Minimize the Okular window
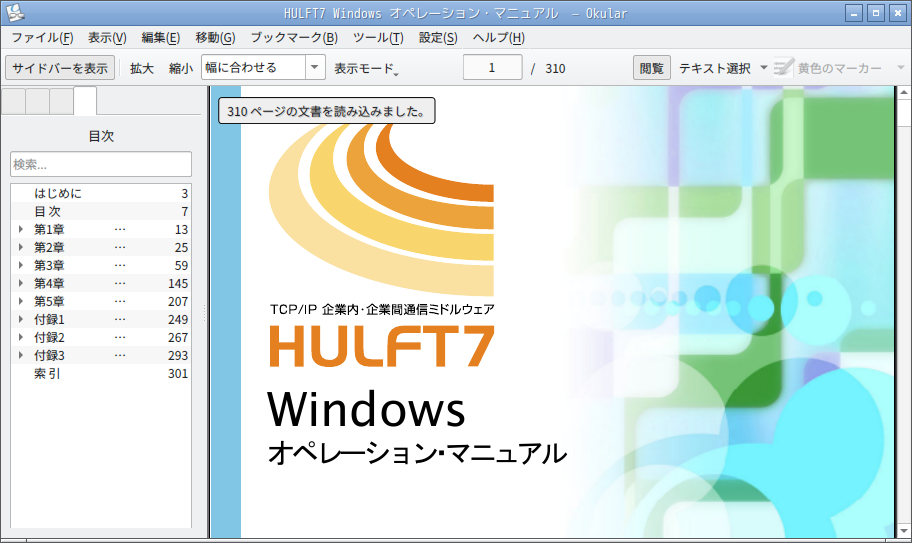 pos(854,13)
